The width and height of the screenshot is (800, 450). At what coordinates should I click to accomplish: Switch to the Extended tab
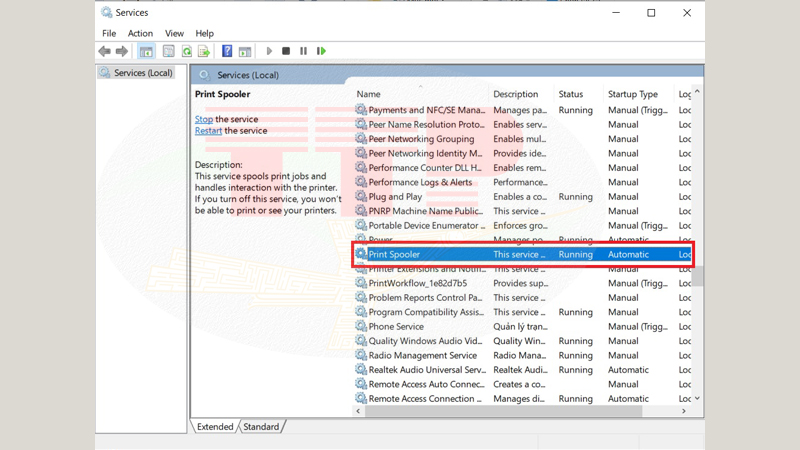point(215,427)
